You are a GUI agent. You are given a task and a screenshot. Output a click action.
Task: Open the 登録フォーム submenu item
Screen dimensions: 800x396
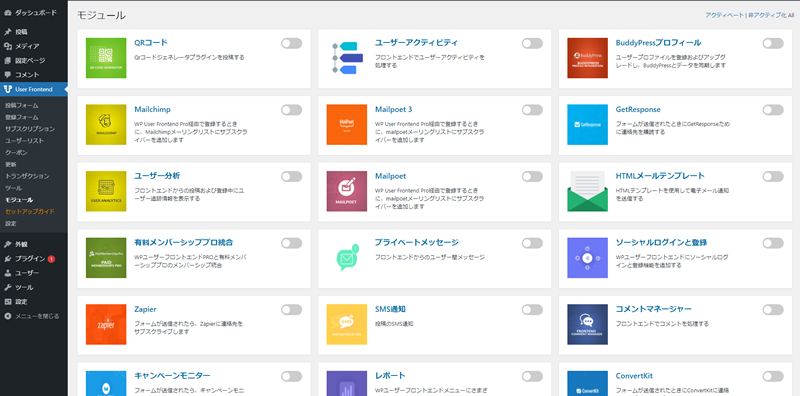pyautogui.click(x=22, y=117)
